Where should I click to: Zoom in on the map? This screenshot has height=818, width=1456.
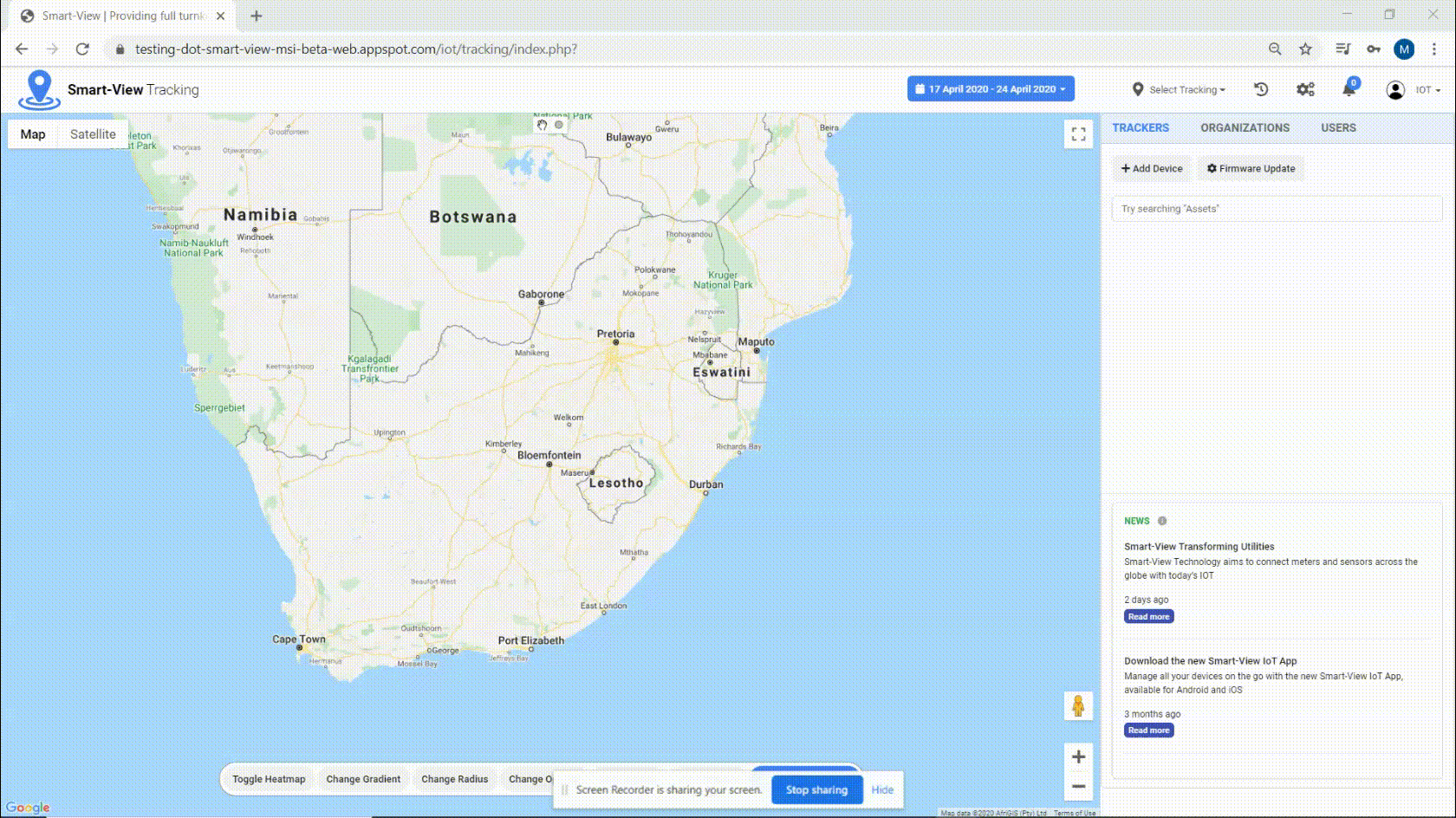1078,756
